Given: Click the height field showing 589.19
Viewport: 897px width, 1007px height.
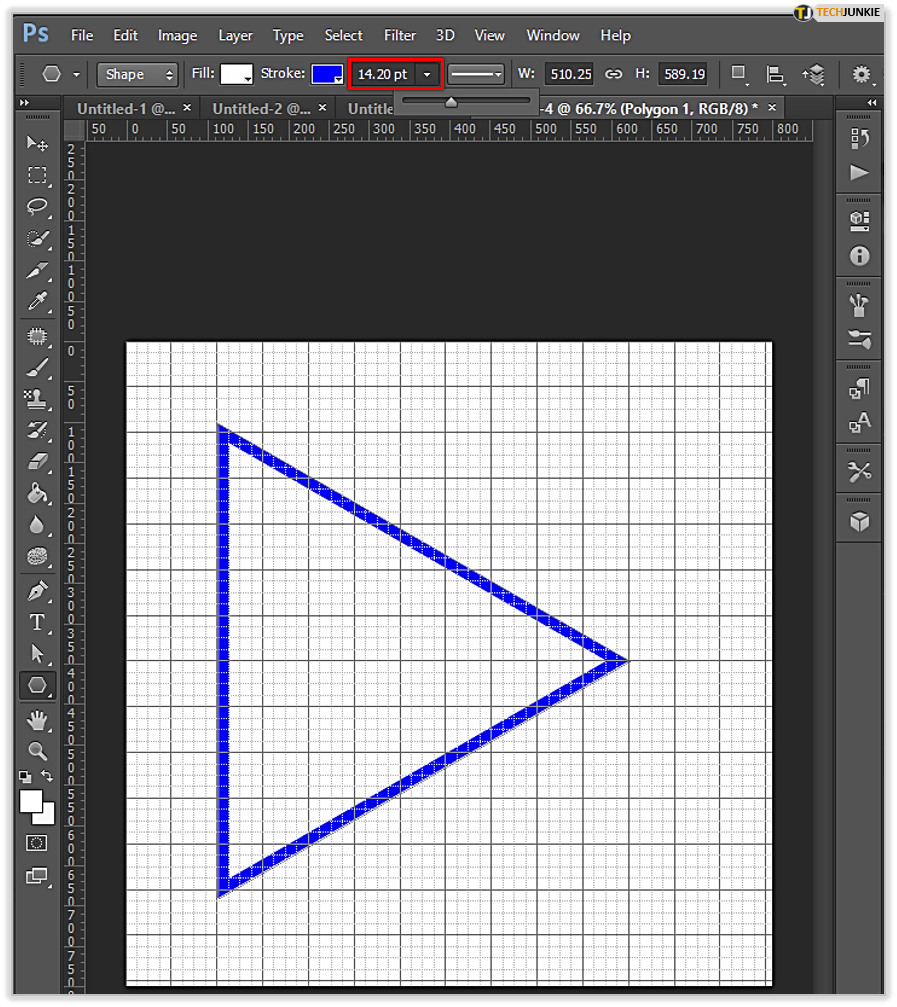Looking at the screenshot, I should (684, 74).
